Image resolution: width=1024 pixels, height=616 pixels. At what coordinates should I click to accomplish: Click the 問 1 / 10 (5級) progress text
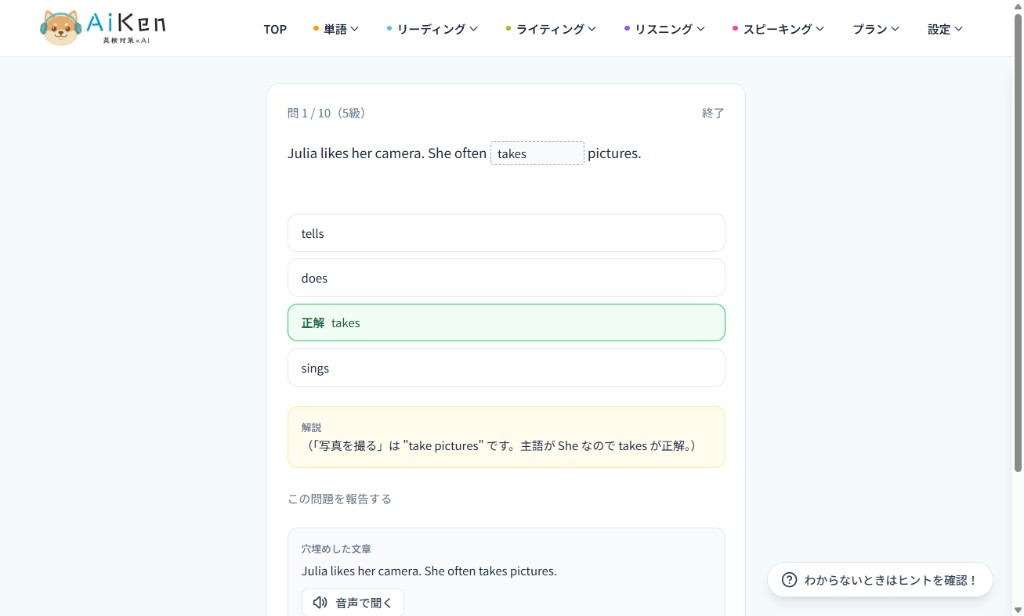pos(326,113)
